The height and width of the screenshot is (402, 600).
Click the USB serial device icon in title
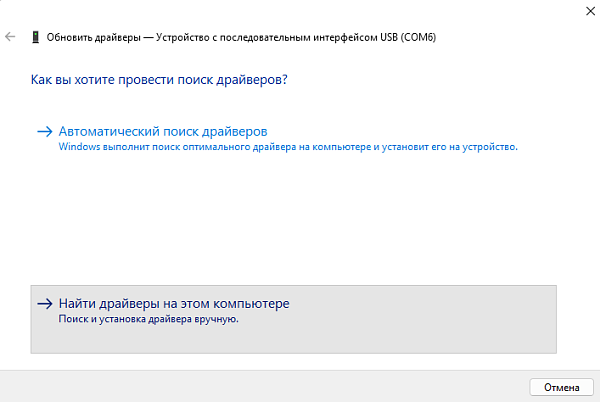[36, 37]
